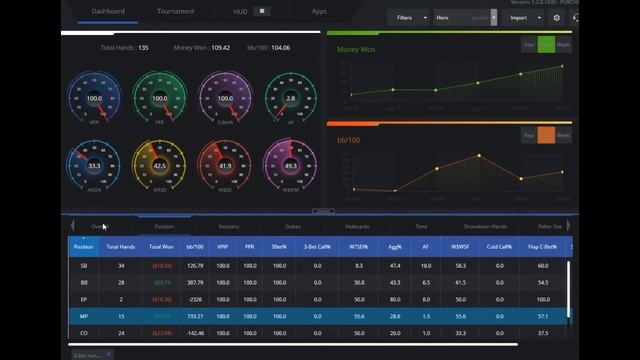The width and height of the screenshot is (640, 360).
Task: Select the Sessions report tab
Action: (x=229, y=227)
